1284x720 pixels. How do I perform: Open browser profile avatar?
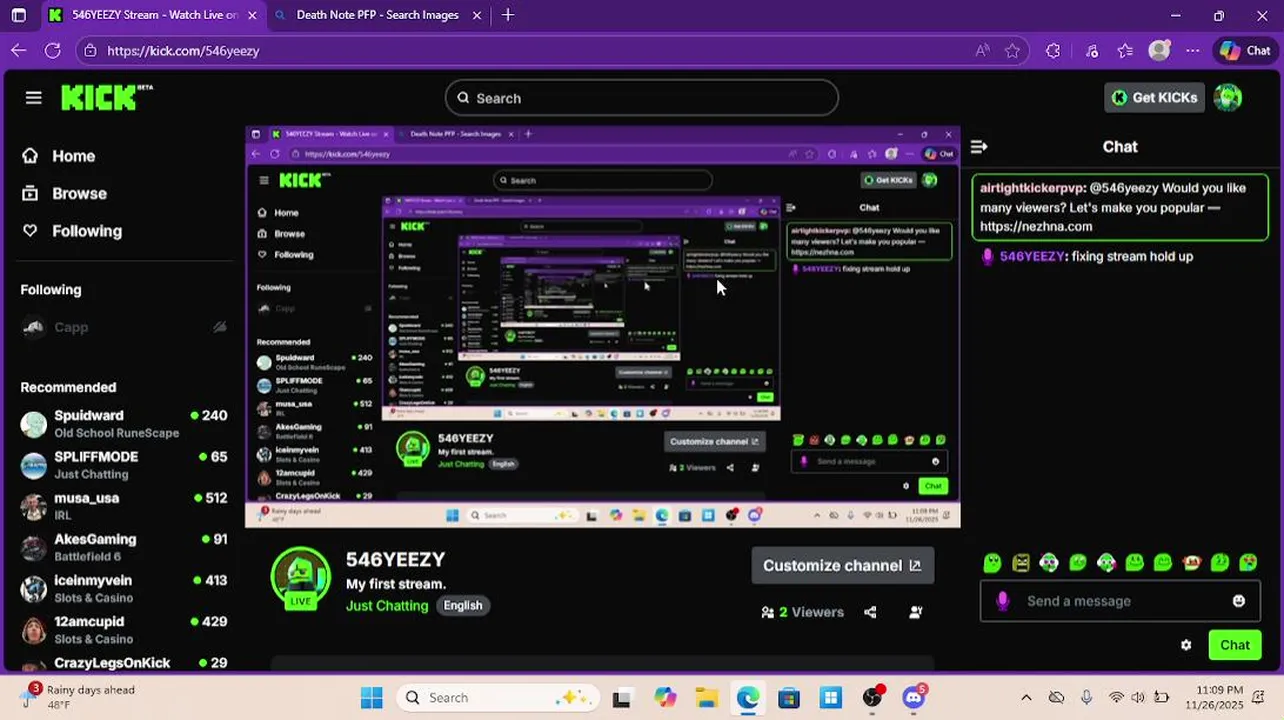(1159, 50)
